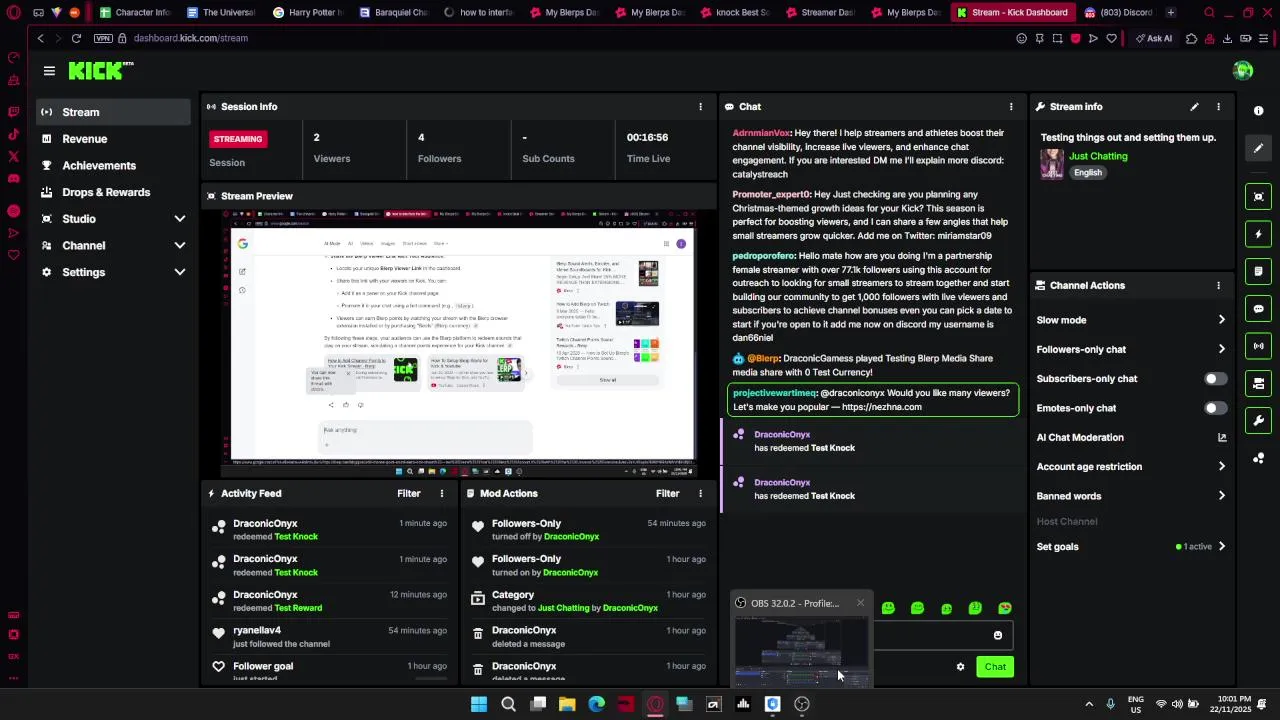Toggle Subscribers-only chat switch
1280x720 pixels.
pyautogui.click(x=1215, y=379)
